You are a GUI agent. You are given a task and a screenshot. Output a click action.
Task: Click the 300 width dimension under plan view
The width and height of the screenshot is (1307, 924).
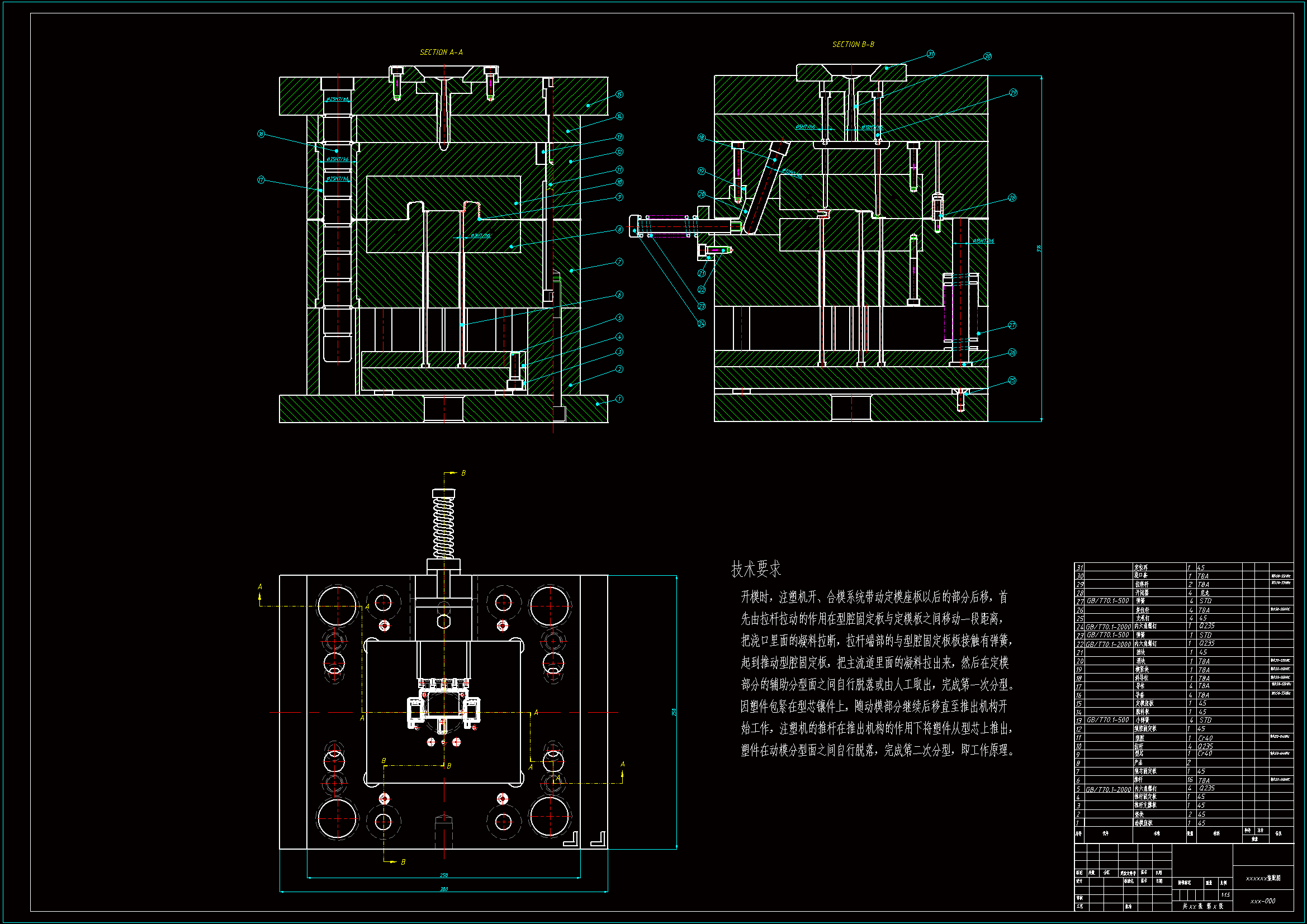[x=444, y=889]
